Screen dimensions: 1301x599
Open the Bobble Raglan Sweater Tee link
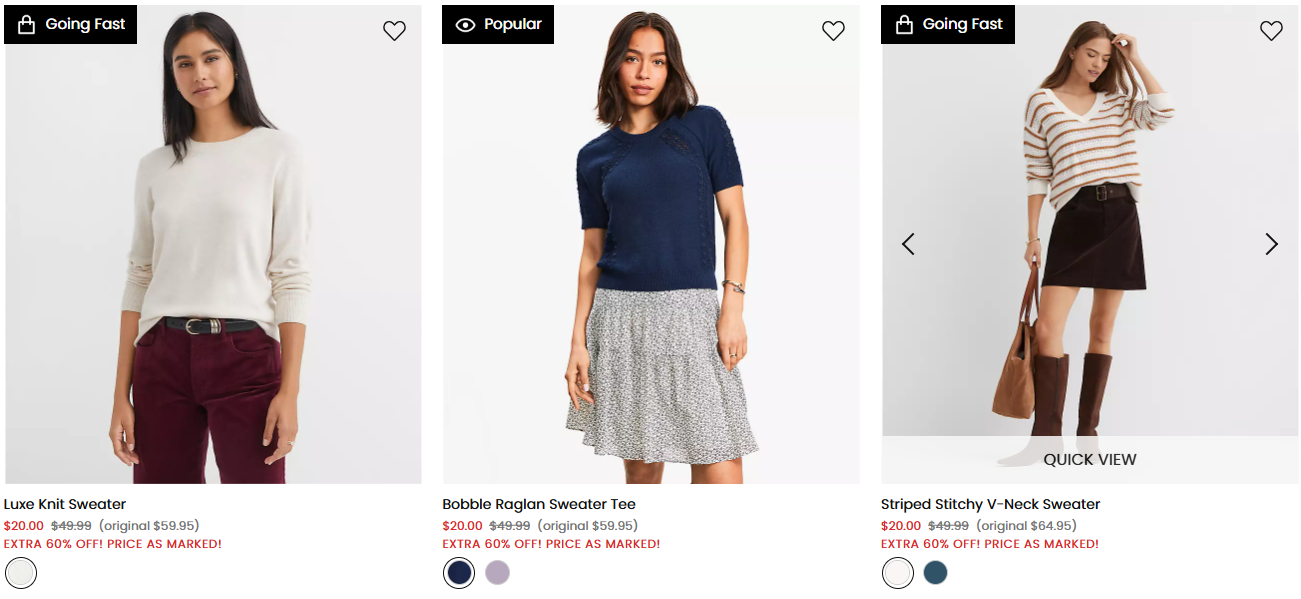(x=539, y=504)
